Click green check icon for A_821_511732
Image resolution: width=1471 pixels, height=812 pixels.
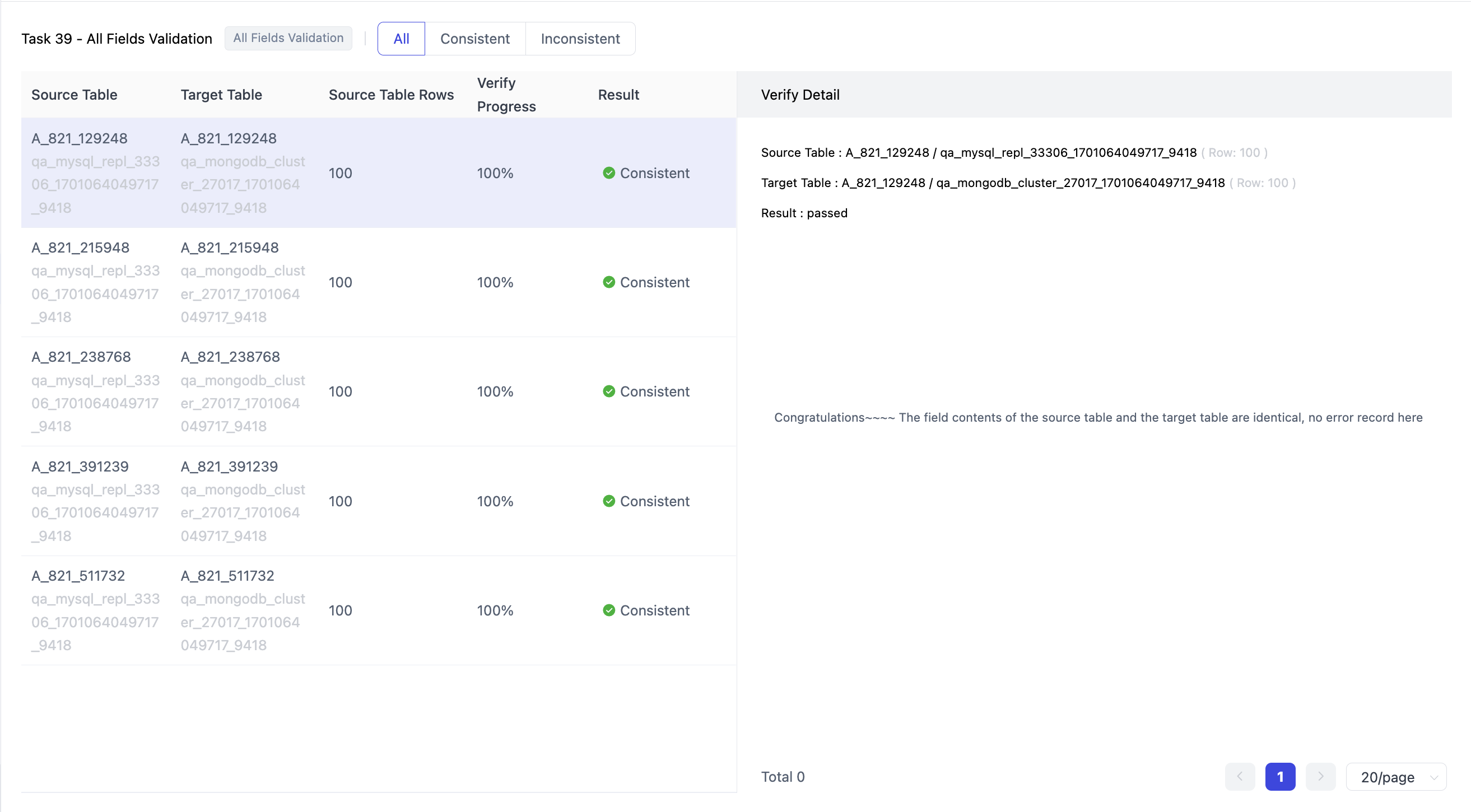pos(609,610)
